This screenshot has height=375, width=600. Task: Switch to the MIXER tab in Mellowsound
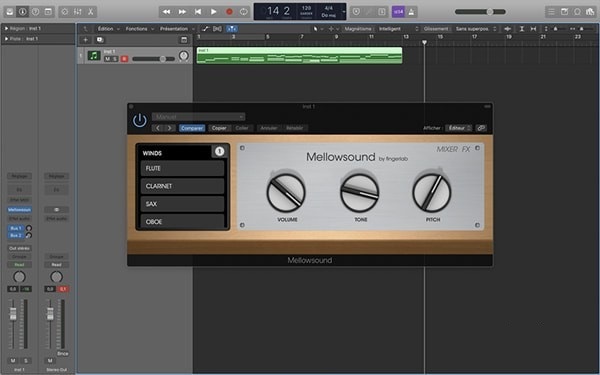point(447,149)
